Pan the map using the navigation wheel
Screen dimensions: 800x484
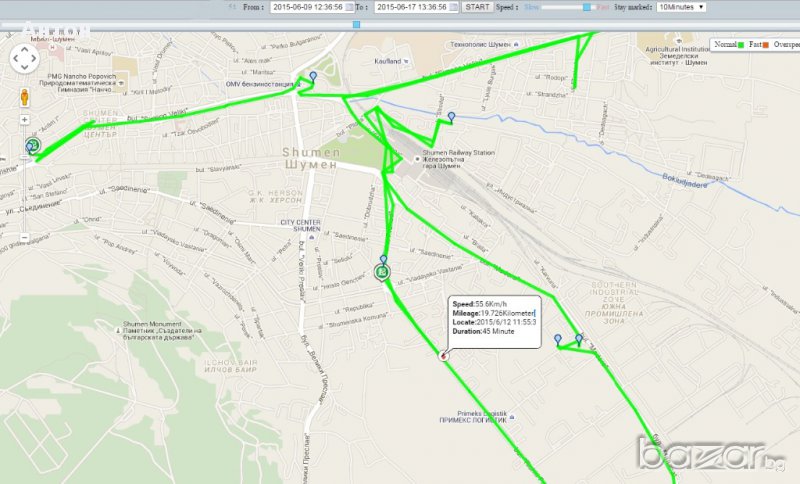[x=24, y=59]
